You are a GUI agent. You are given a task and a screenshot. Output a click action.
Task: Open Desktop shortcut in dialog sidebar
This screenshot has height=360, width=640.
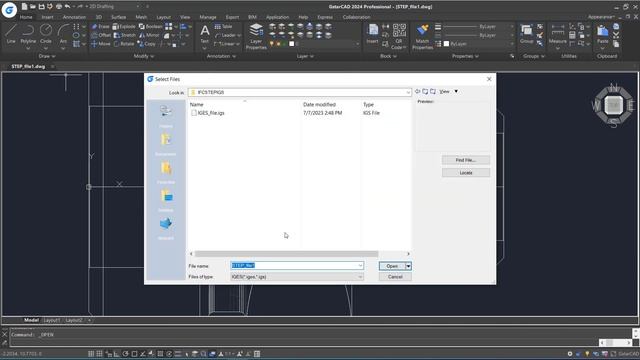166,200
